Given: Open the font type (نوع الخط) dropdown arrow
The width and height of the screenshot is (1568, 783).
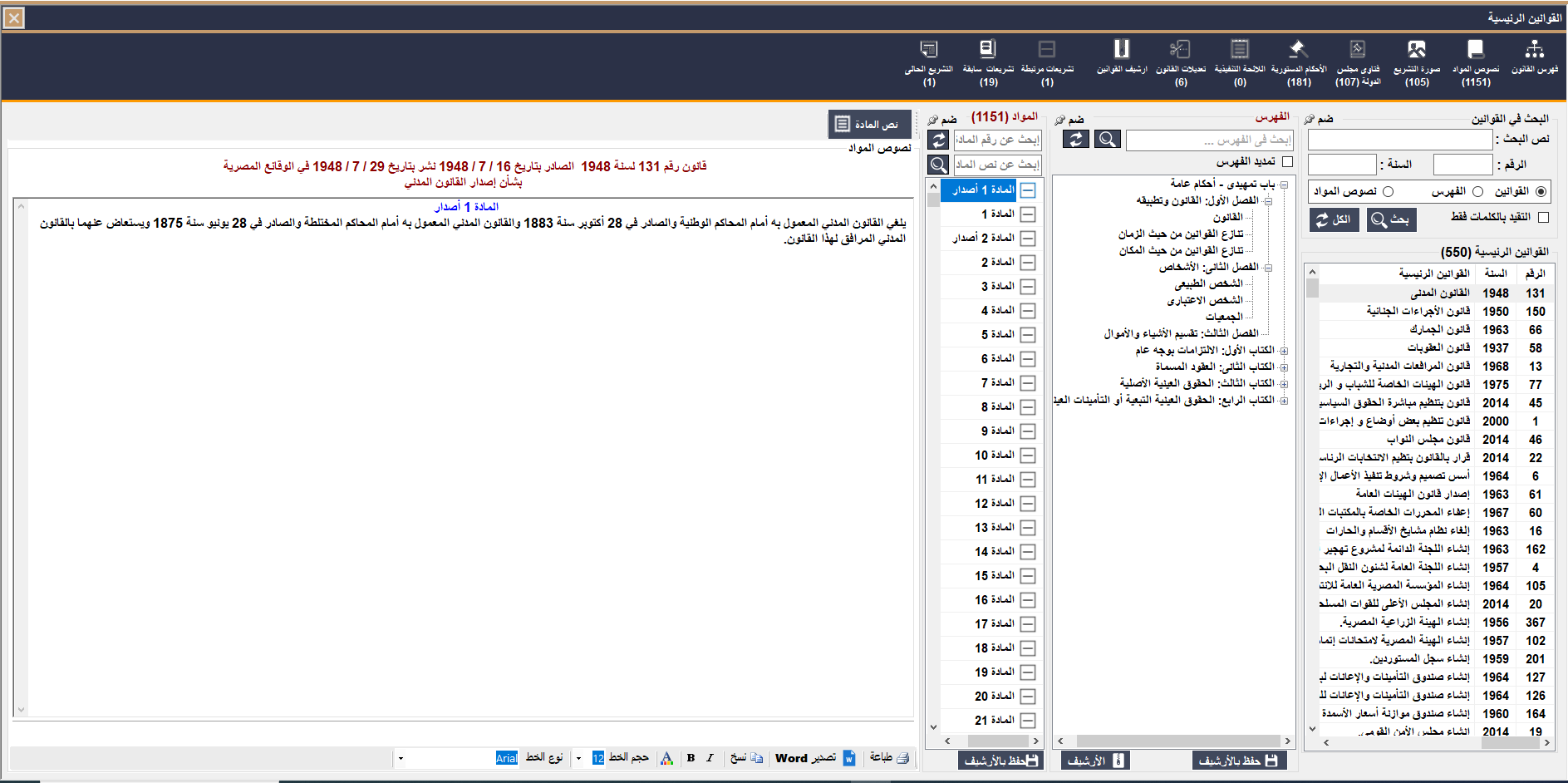Looking at the screenshot, I should pyautogui.click(x=401, y=758).
